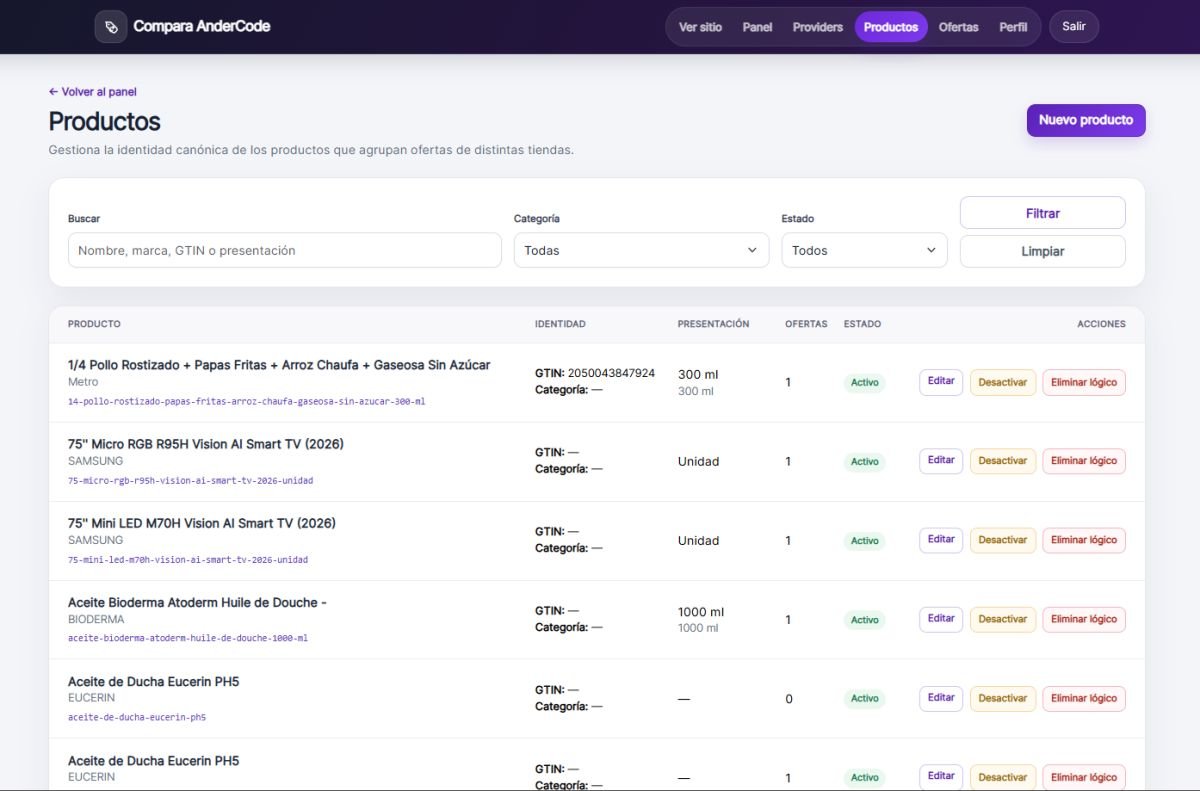Go to the Panel nav item
Image resolution: width=1200 pixels, height=791 pixels.
757,27
